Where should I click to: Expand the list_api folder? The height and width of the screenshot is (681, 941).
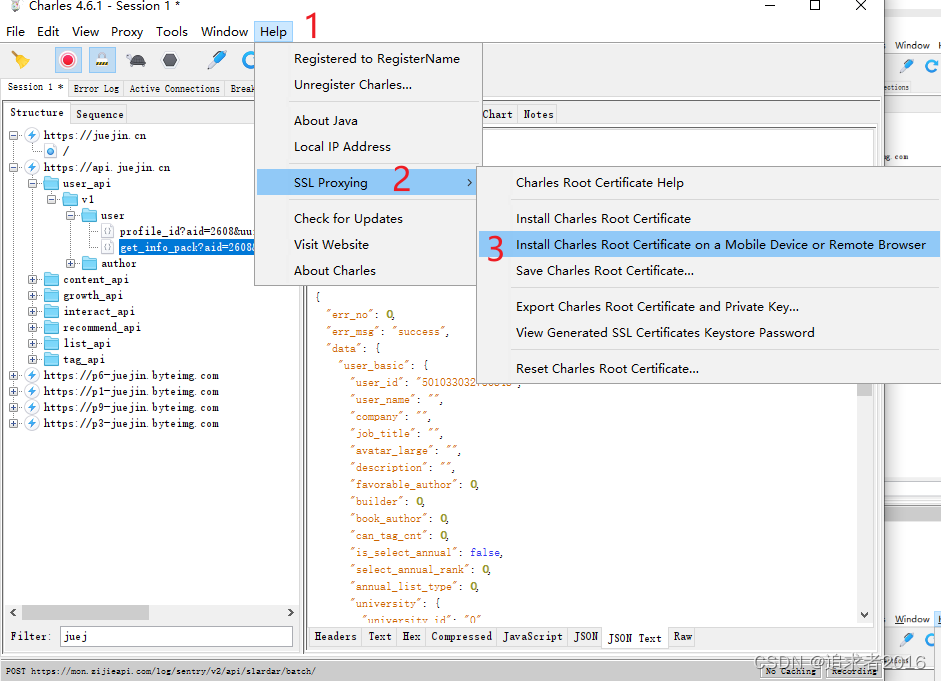pyautogui.click(x=32, y=343)
